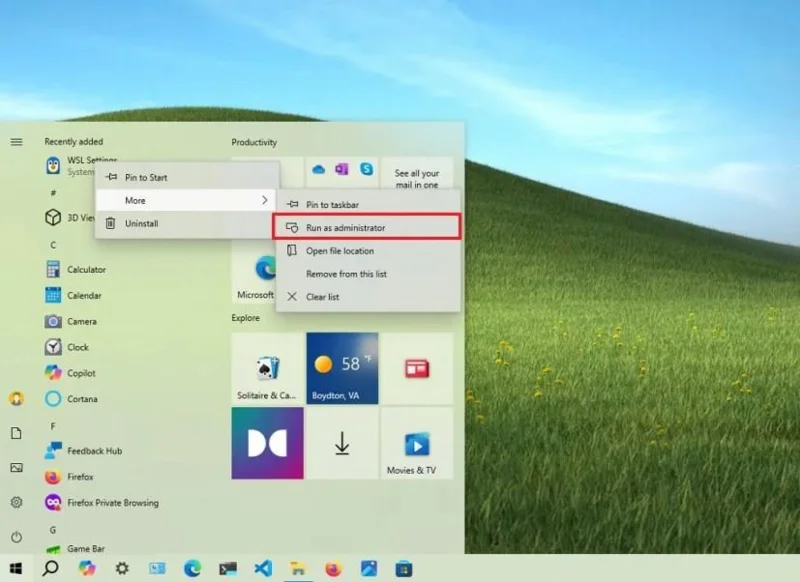Open Cortana from the app list

click(71, 399)
